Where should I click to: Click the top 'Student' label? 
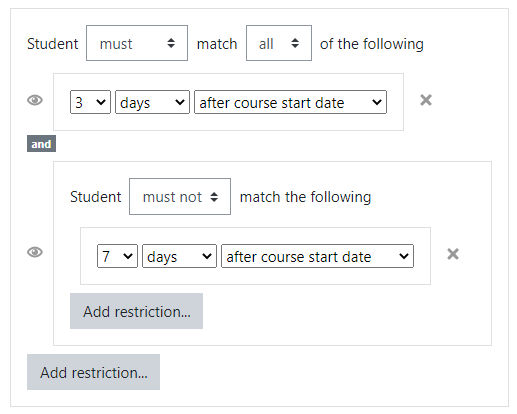[x=53, y=44]
